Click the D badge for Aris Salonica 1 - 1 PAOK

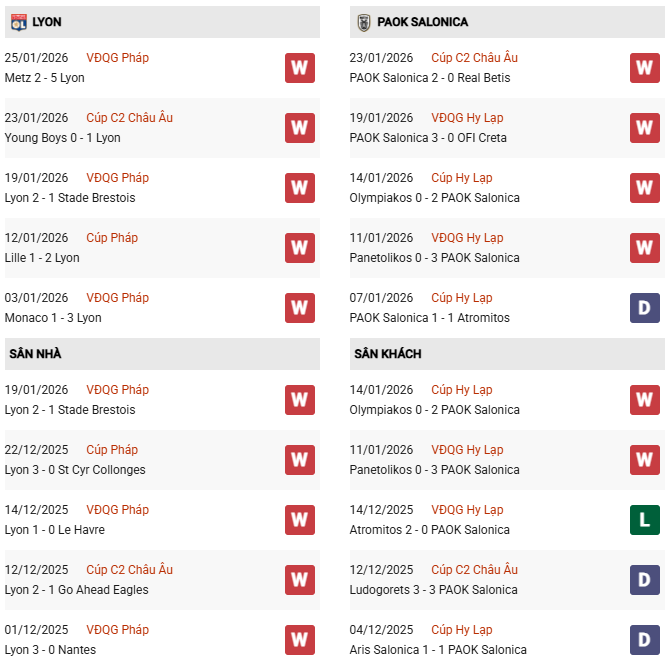click(x=644, y=640)
